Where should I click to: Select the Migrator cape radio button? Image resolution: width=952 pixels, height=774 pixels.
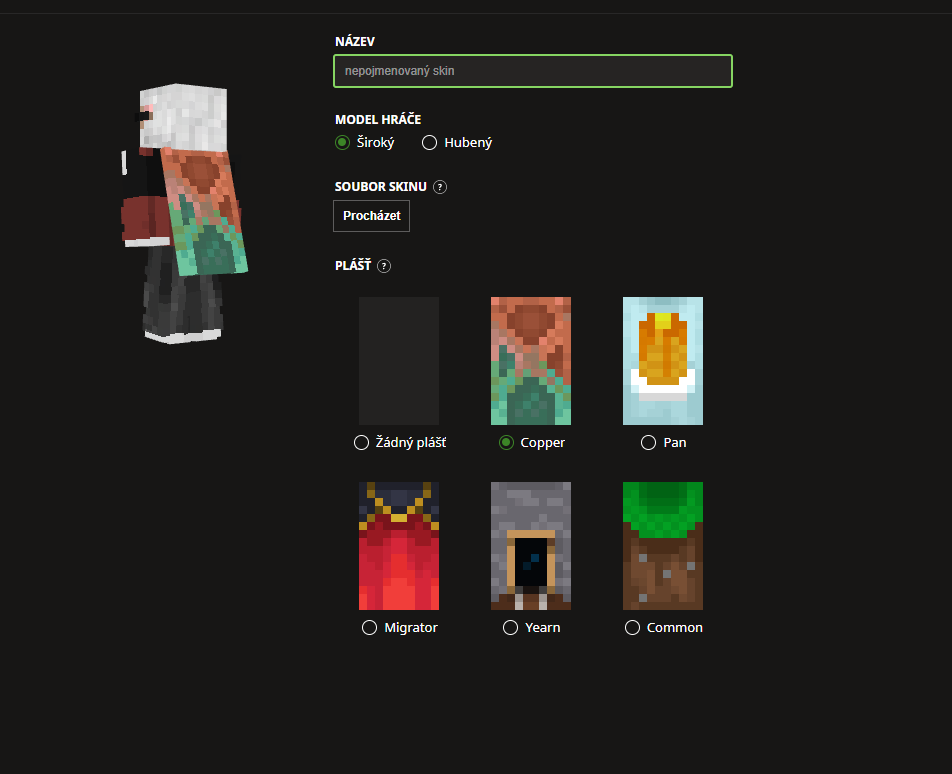[369, 628]
